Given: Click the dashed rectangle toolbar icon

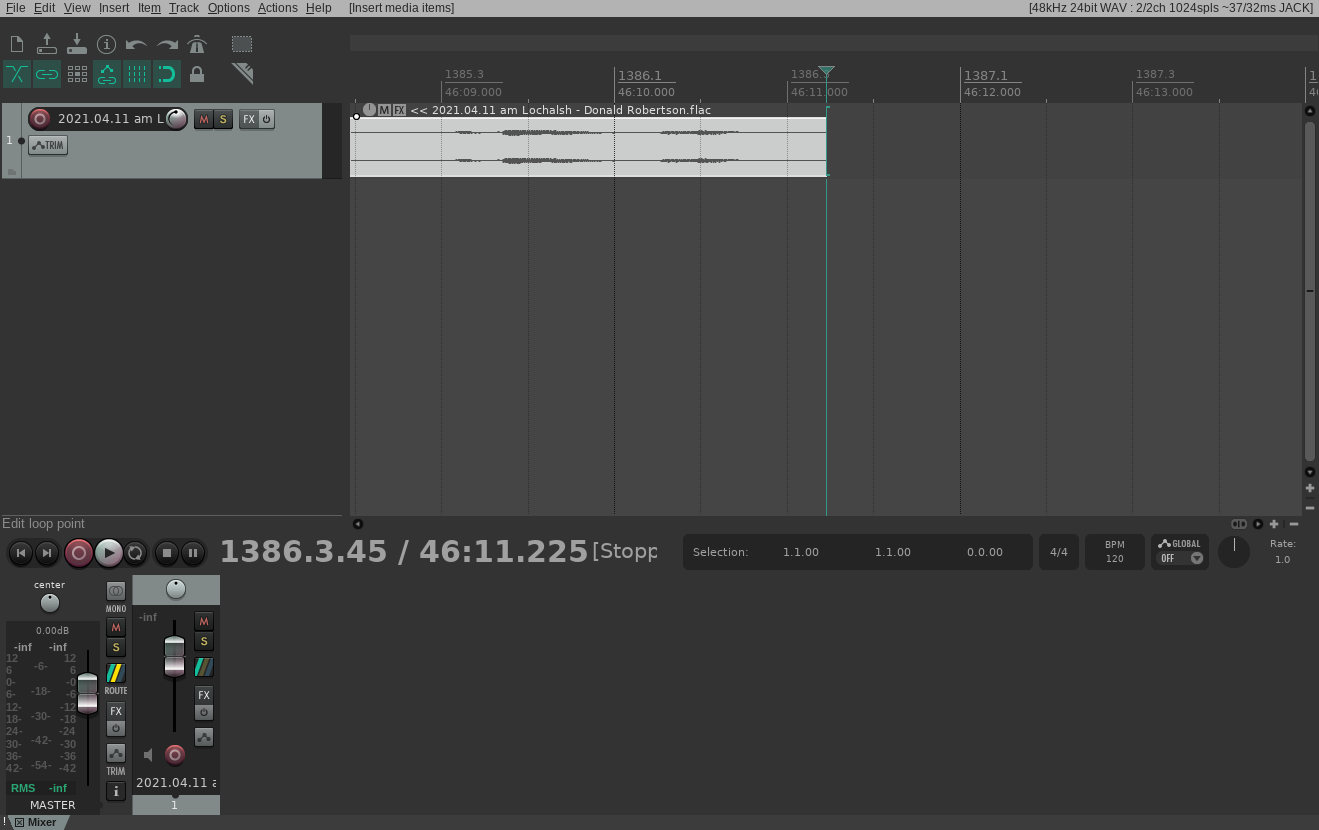Looking at the screenshot, I should coord(242,44).
